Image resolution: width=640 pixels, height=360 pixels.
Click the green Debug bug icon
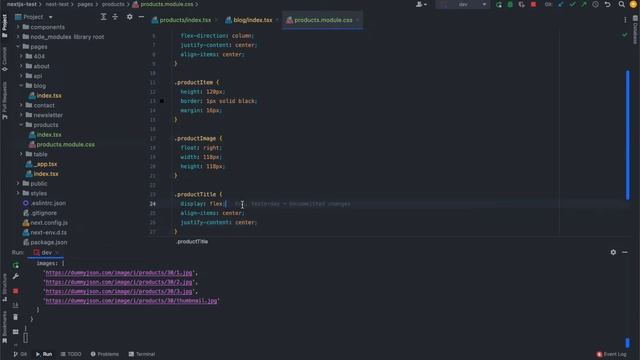click(510, 4)
